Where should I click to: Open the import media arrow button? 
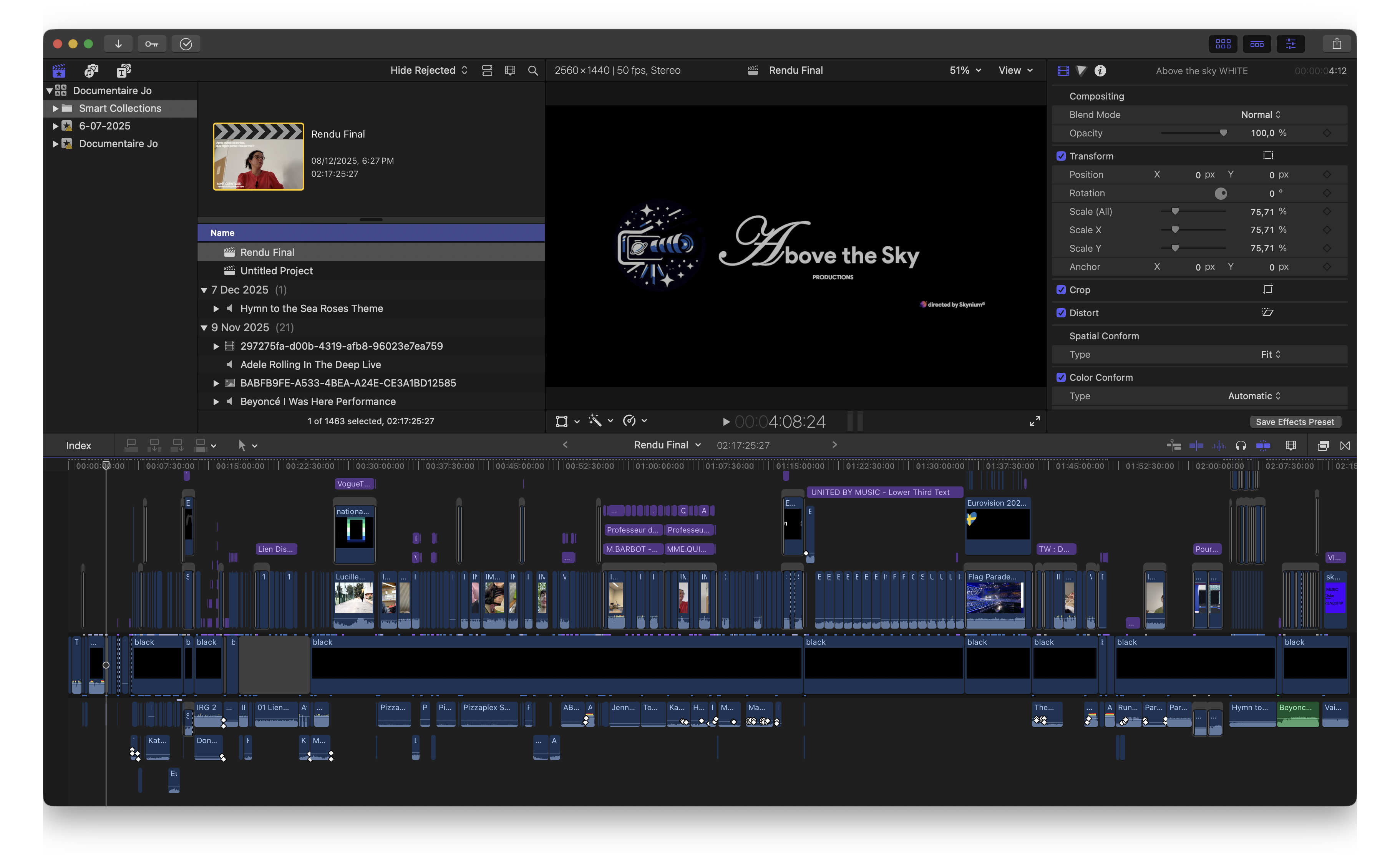[118, 44]
